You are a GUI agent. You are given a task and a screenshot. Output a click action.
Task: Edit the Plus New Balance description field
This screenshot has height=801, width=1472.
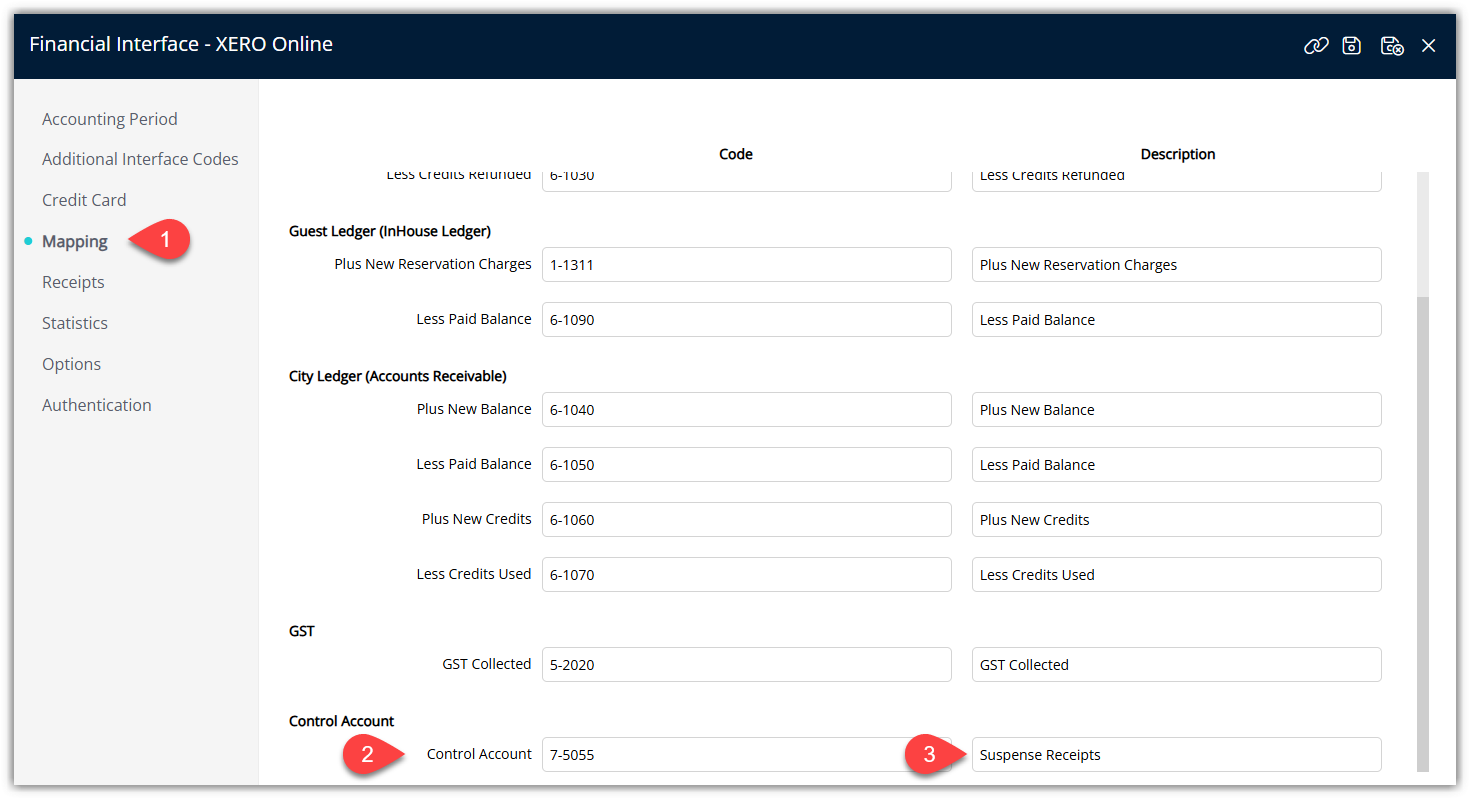click(1177, 410)
